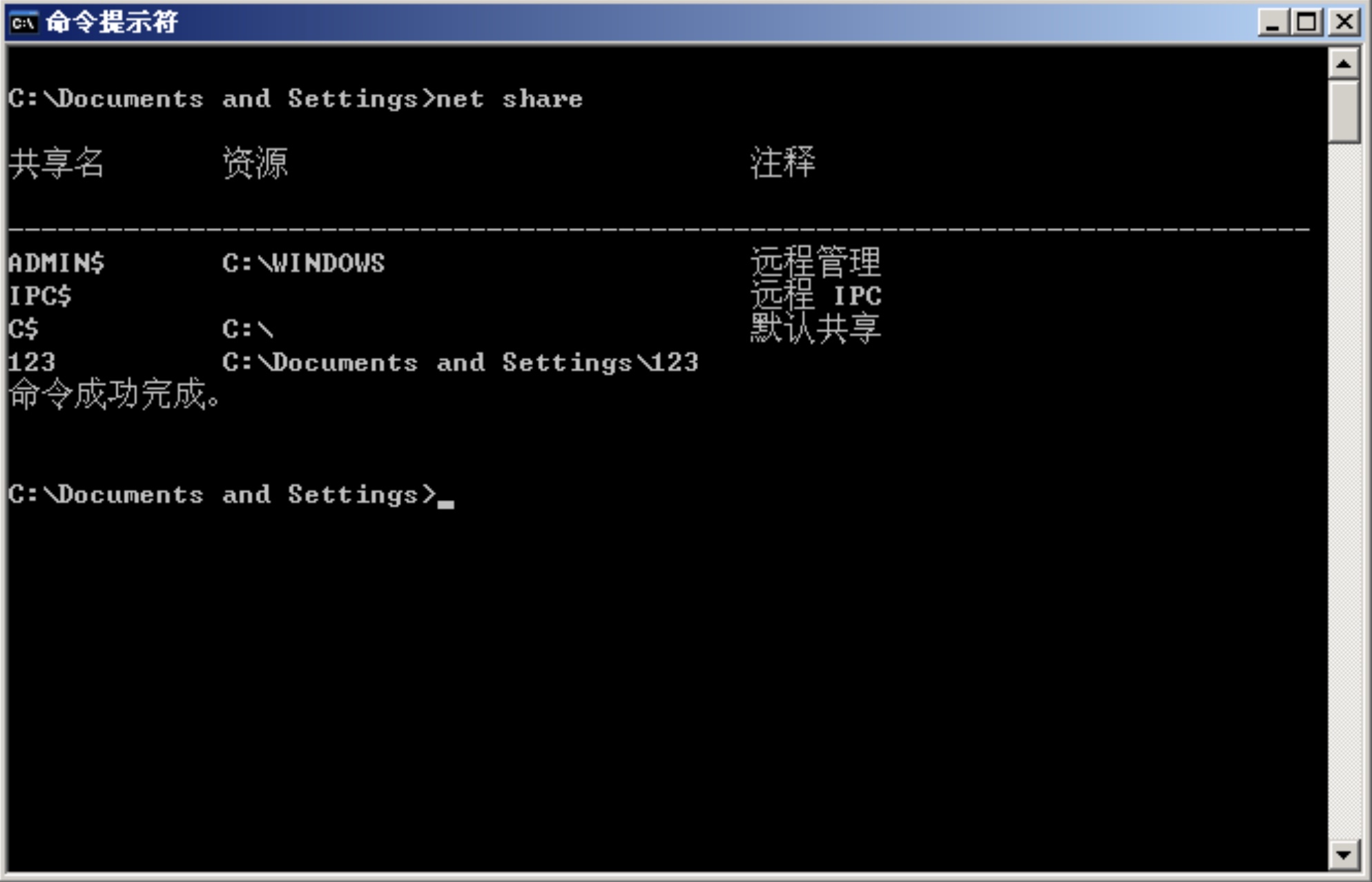Open the command prompt system menu icon

tap(23, 23)
